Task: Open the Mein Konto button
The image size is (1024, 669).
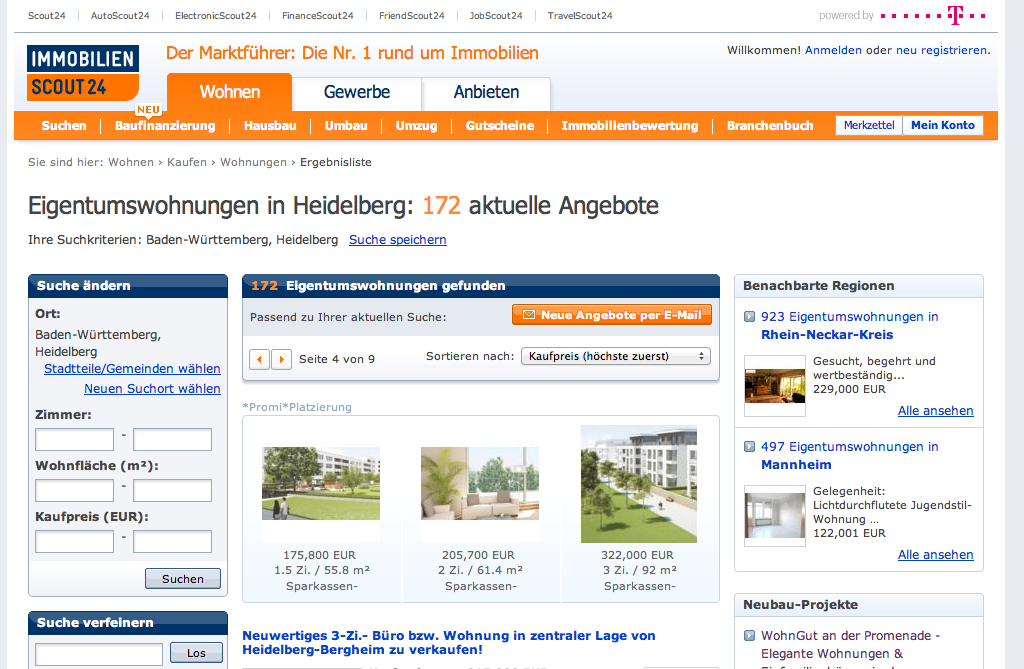Action: tap(943, 125)
